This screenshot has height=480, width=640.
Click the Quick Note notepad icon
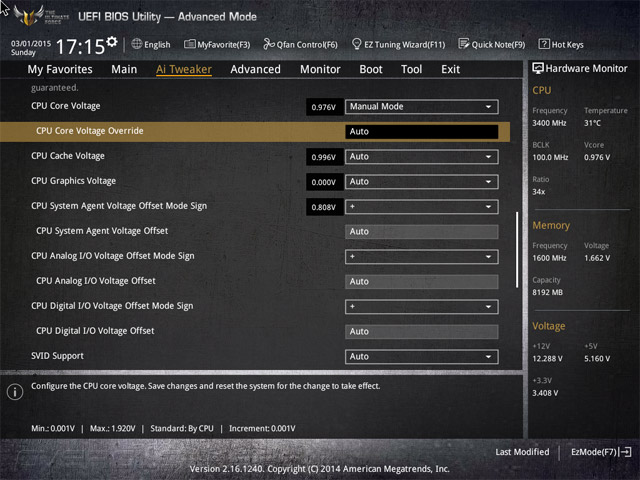pyautogui.click(x=464, y=44)
